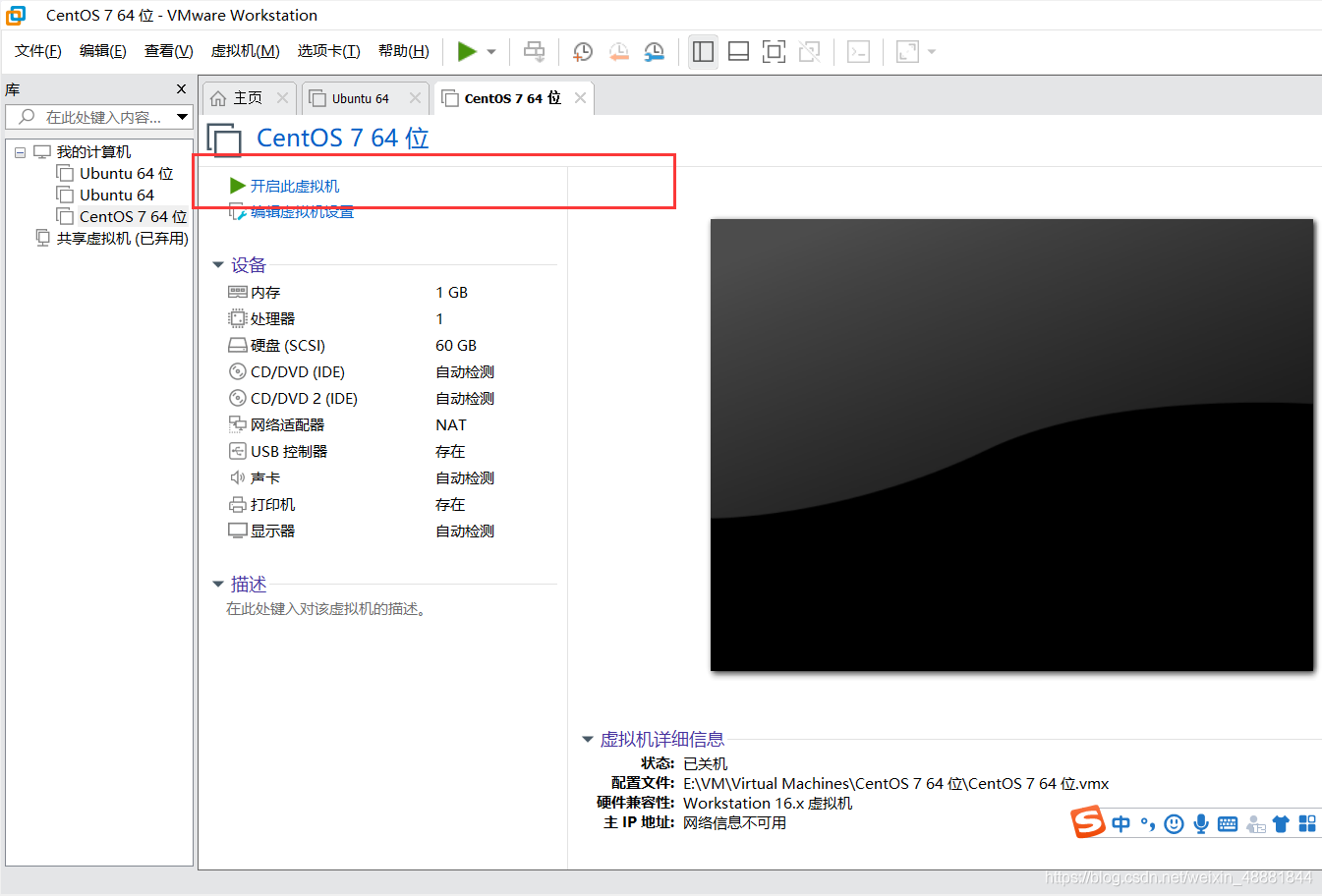Open the 选项卡(T) menu
Screen dimensions: 1322x896
tap(329, 51)
